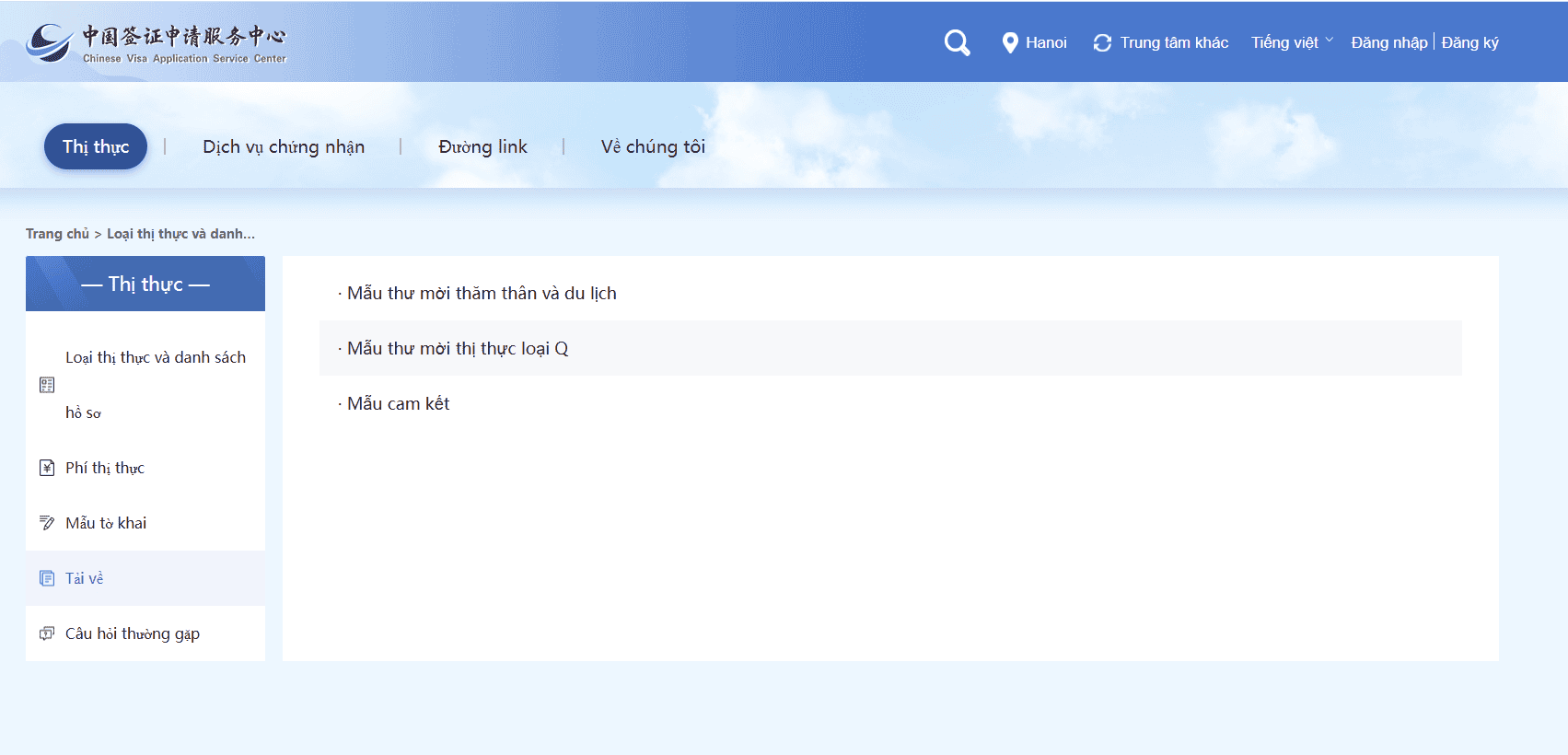Screen dimensions: 1568x755
Task: Go to Về chúng tôi page
Action: click(653, 146)
